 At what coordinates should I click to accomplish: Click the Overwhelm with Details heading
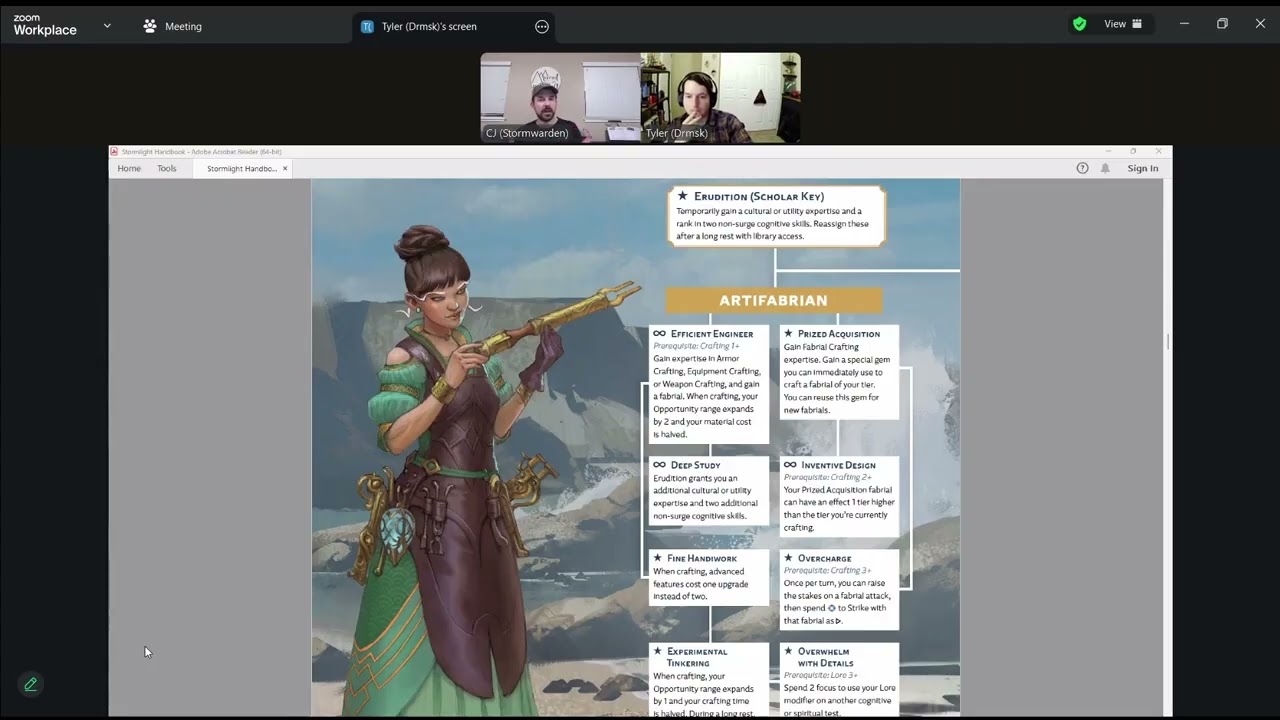826,657
